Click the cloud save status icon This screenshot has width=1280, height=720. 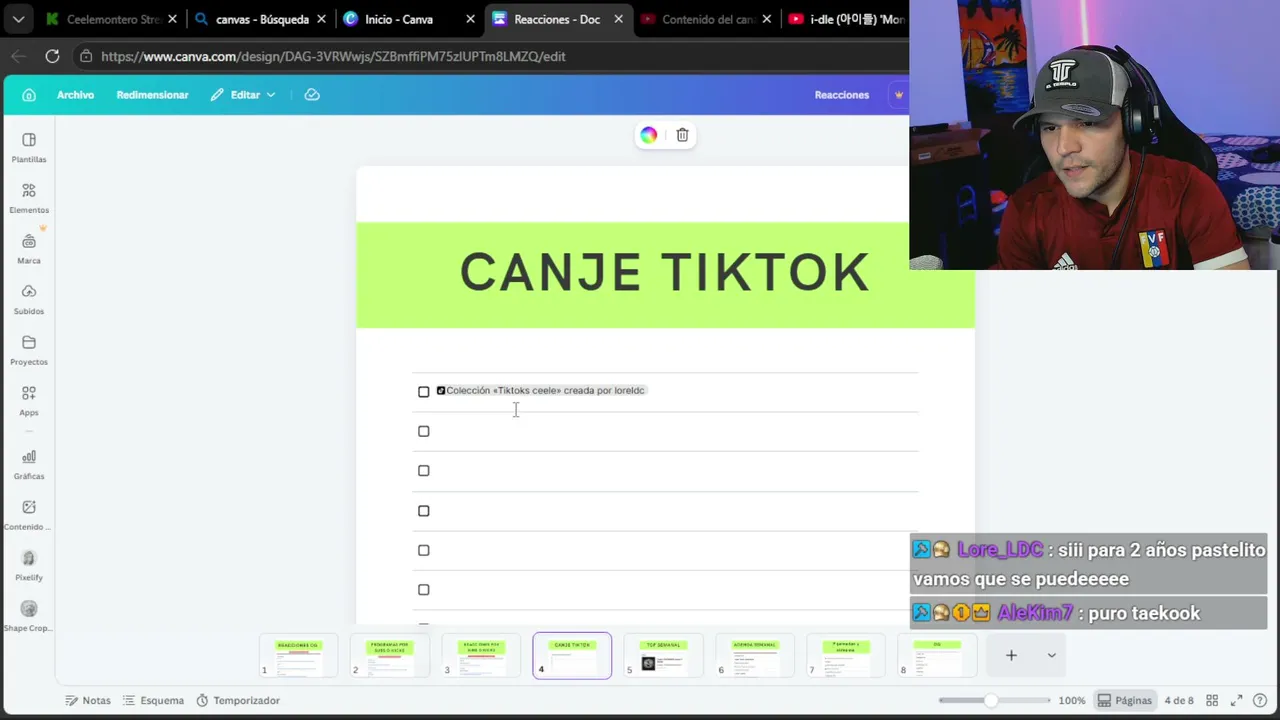pyautogui.click(x=312, y=95)
